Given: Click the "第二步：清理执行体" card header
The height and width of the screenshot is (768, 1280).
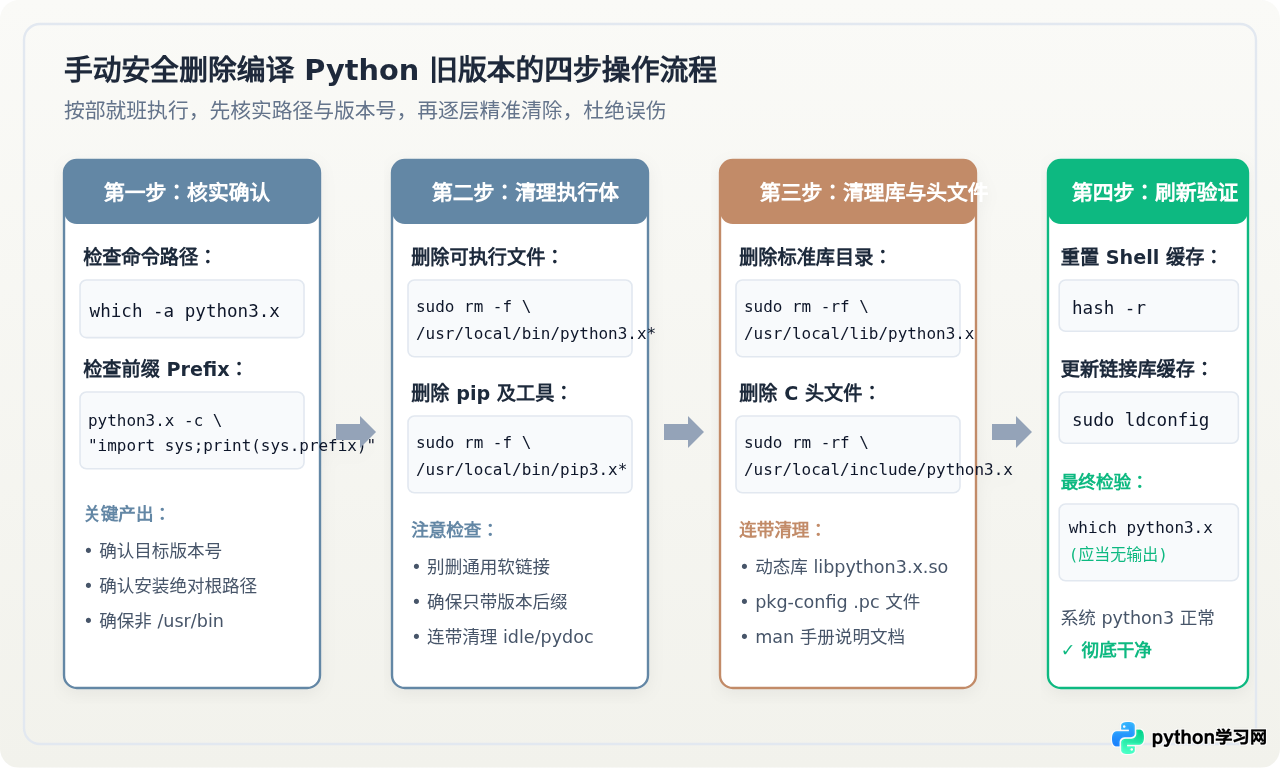Looking at the screenshot, I should 520,192.
